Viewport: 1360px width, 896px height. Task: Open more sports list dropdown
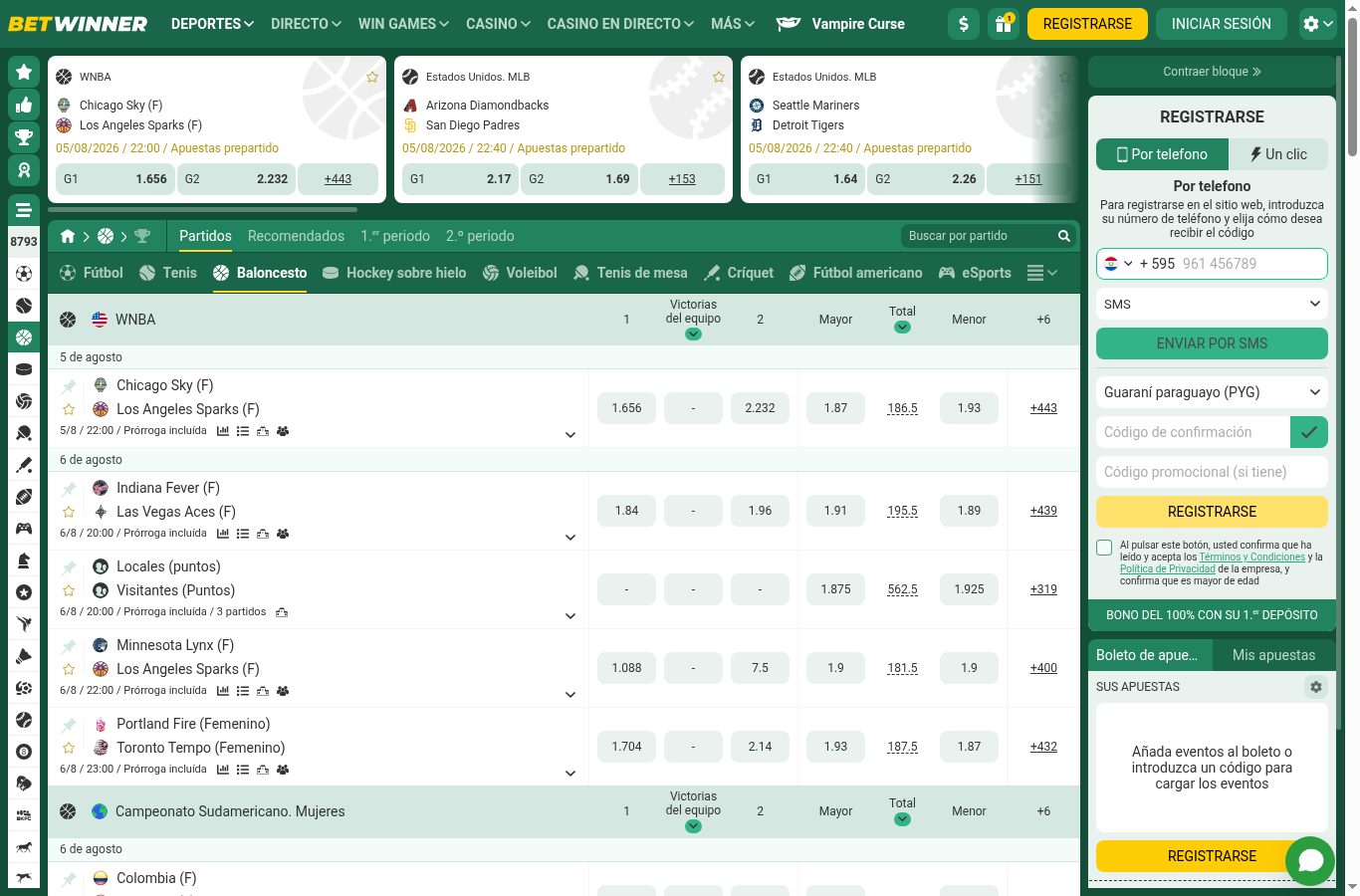(1041, 273)
